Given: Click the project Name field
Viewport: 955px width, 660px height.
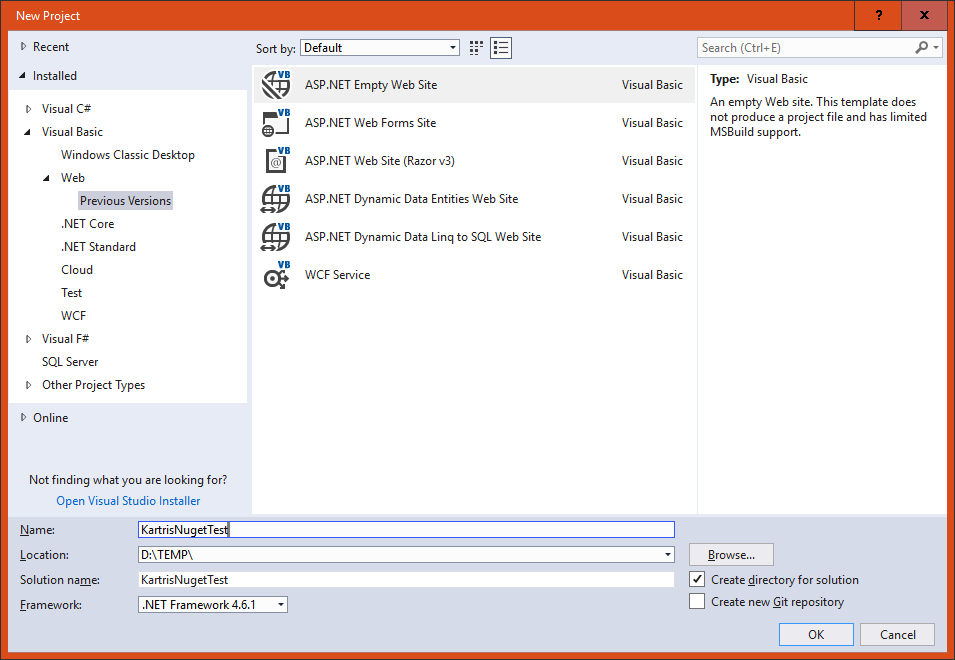Looking at the screenshot, I should tap(406, 530).
